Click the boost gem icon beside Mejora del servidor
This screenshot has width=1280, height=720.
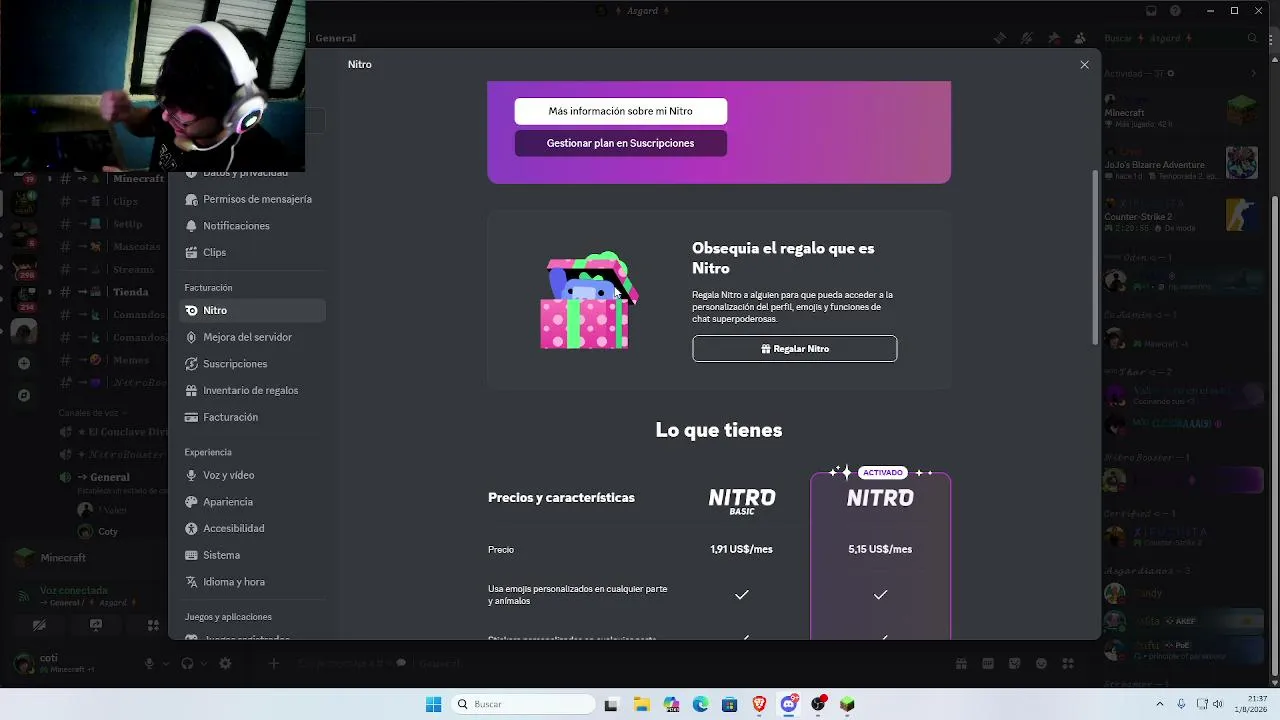(x=191, y=337)
